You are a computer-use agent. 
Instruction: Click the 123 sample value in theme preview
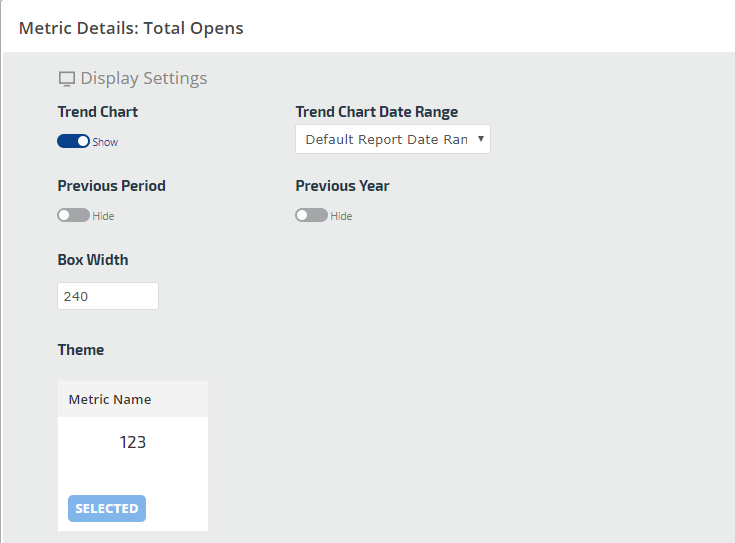(x=133, y=442)
